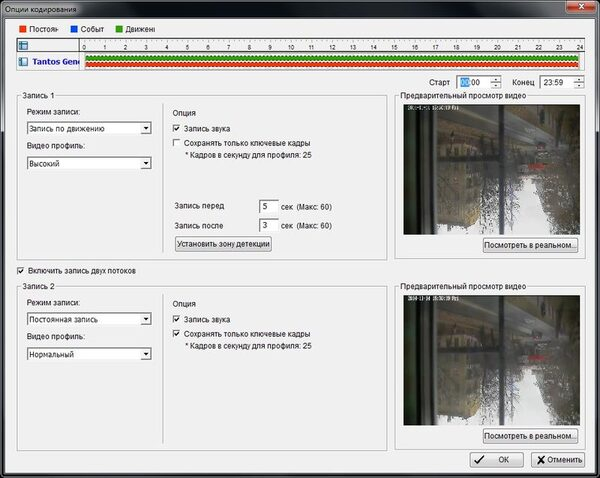Click the hour 12 mark on the timeline ruler
The height and width of the screenshot is (478, 600).
click(x=332, y=47)
